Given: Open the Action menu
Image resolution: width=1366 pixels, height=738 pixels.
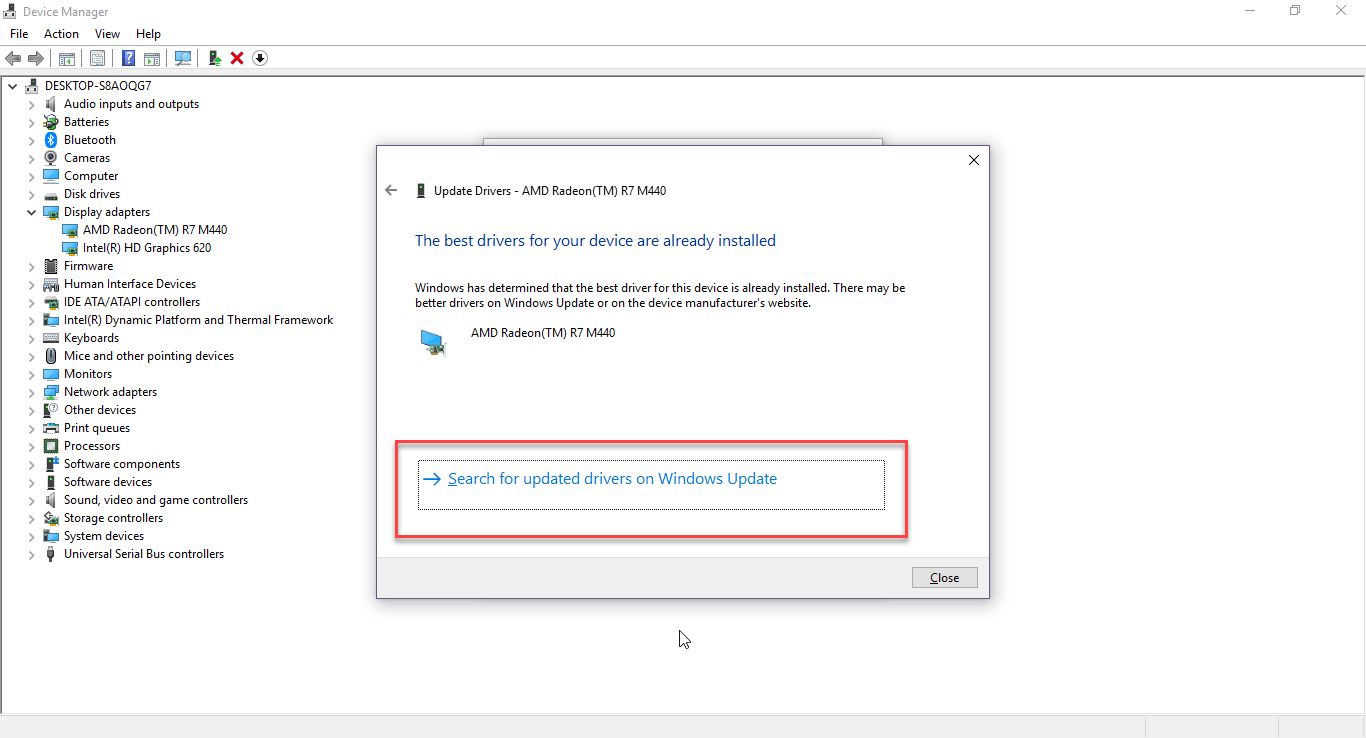Looking at the screenshot, I should (61, 33).
